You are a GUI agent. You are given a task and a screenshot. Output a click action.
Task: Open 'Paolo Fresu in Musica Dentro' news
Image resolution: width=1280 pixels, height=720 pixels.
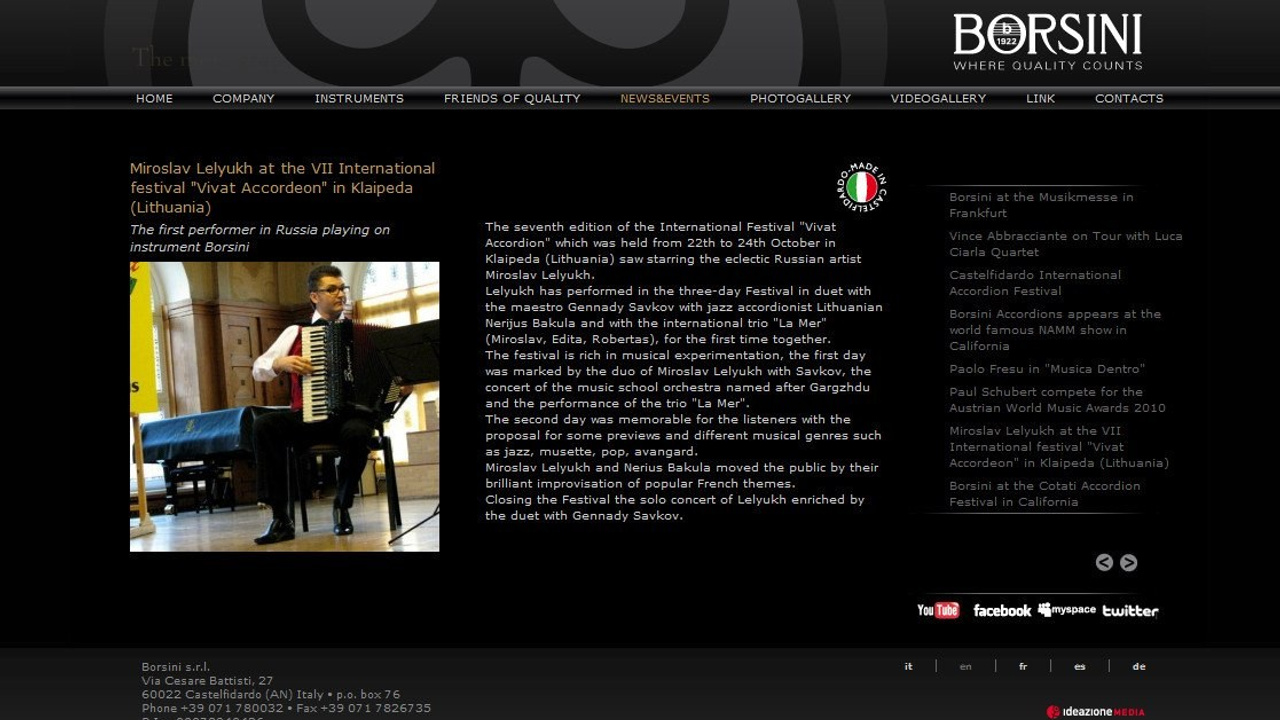(1047, 369)
